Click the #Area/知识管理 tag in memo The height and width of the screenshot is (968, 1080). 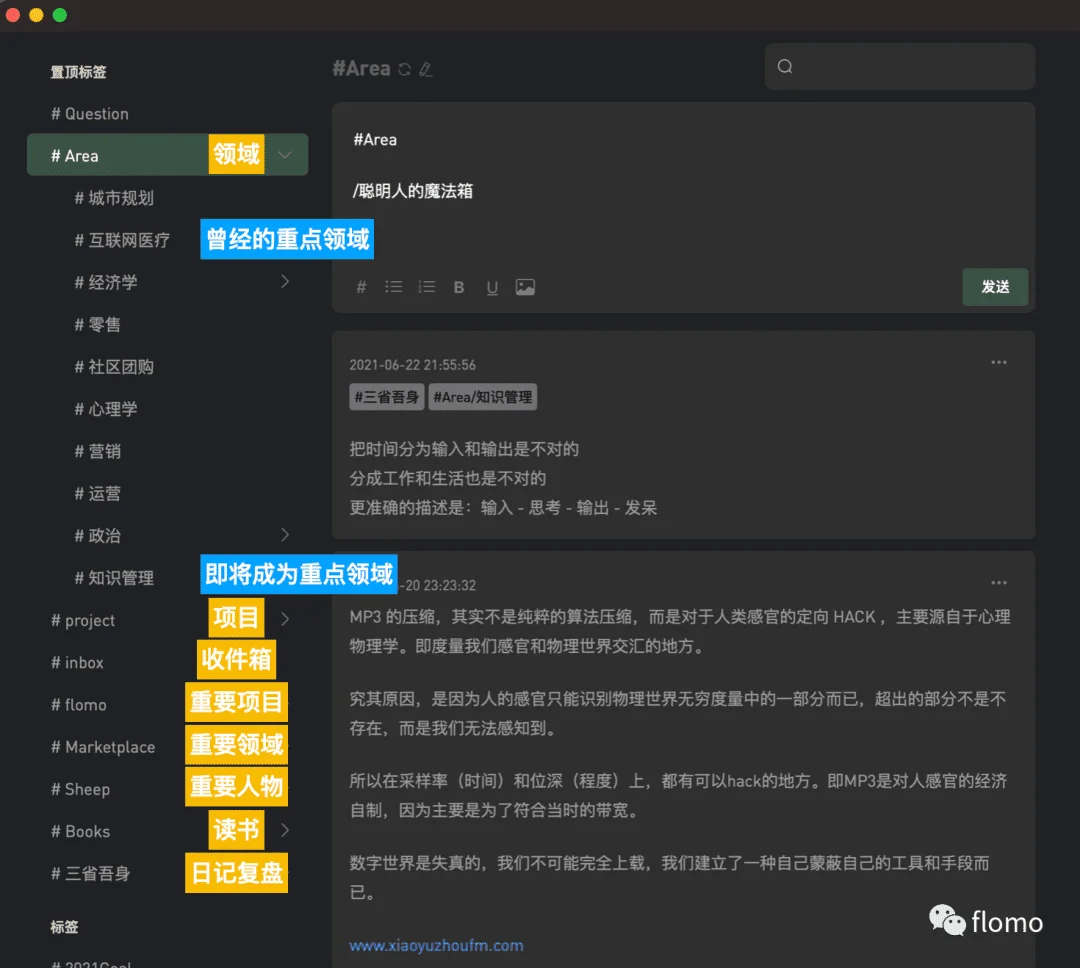click(x=482, y=397)
